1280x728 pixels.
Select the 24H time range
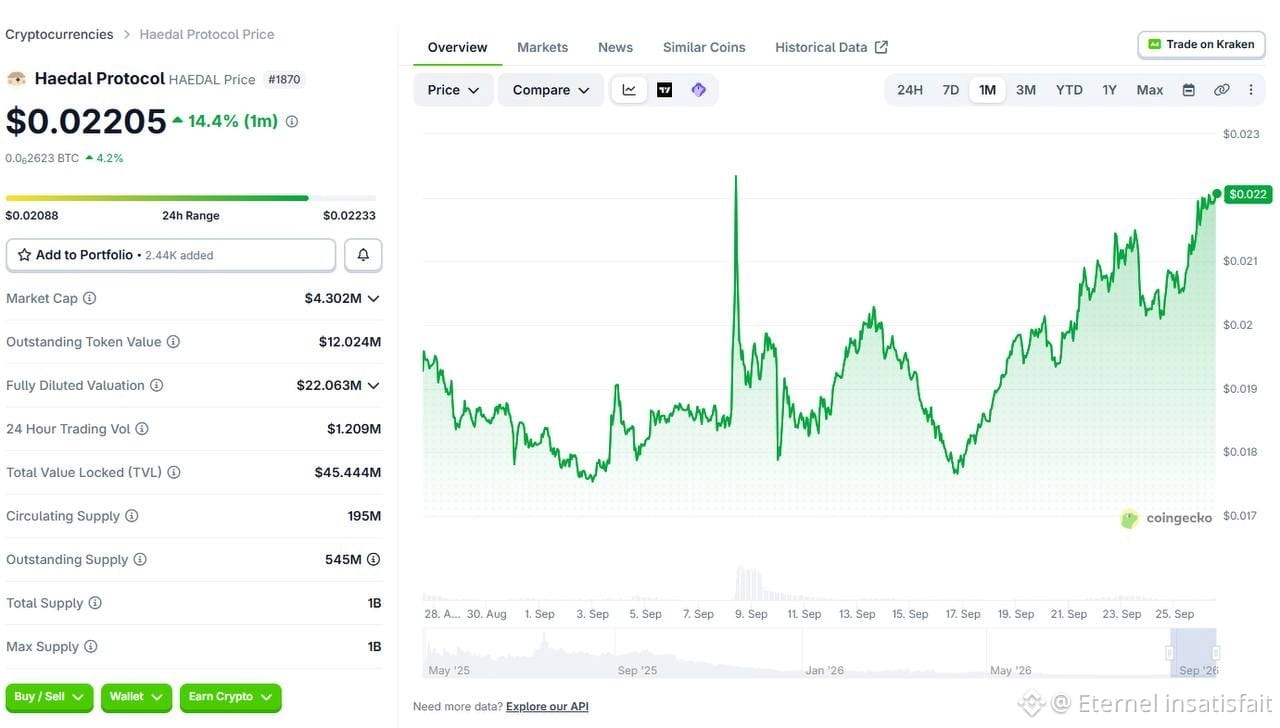909,90
